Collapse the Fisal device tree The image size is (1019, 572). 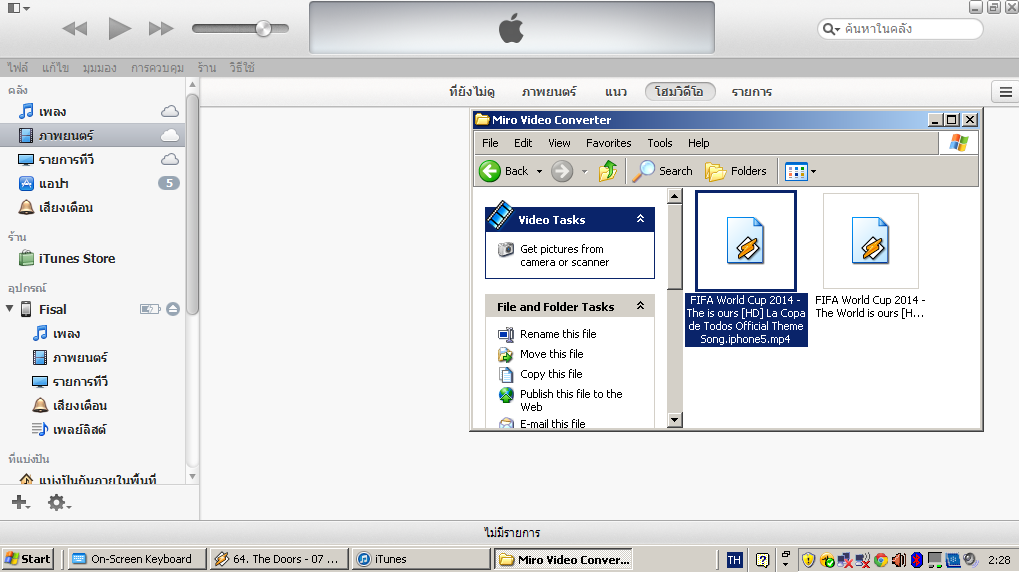[10, 309]
